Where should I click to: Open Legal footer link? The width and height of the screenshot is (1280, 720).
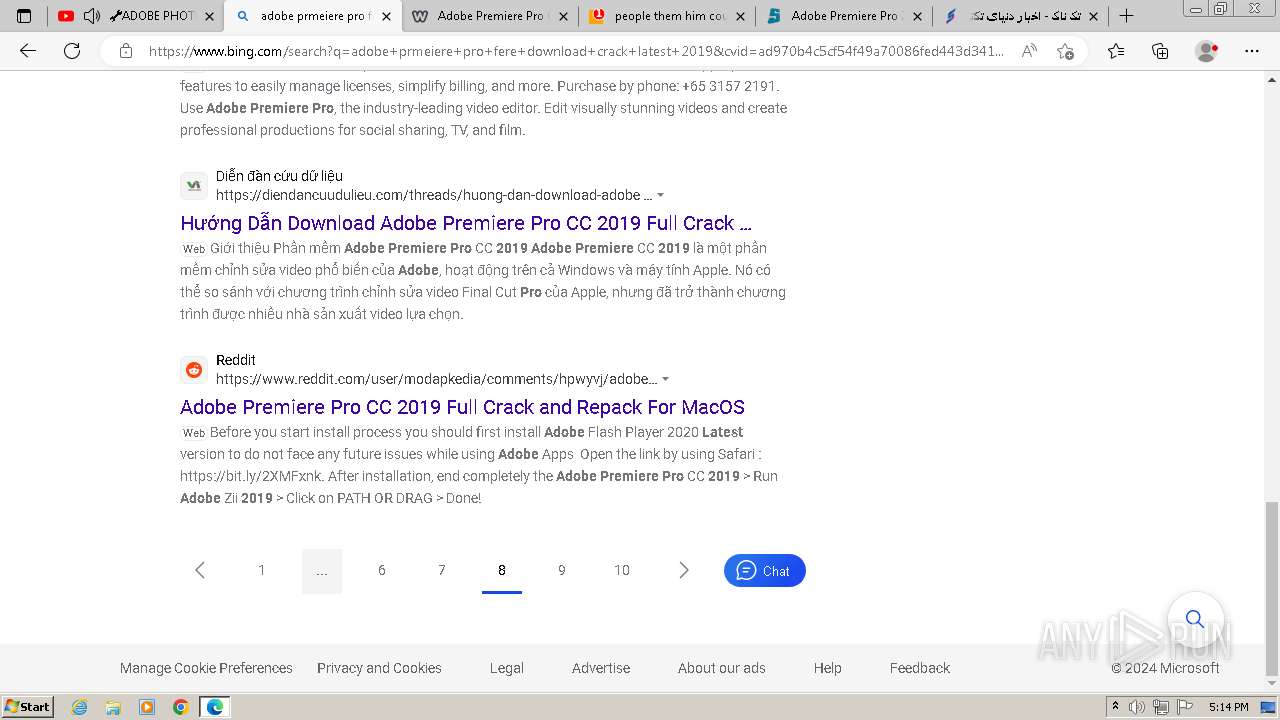coord(507,668)
